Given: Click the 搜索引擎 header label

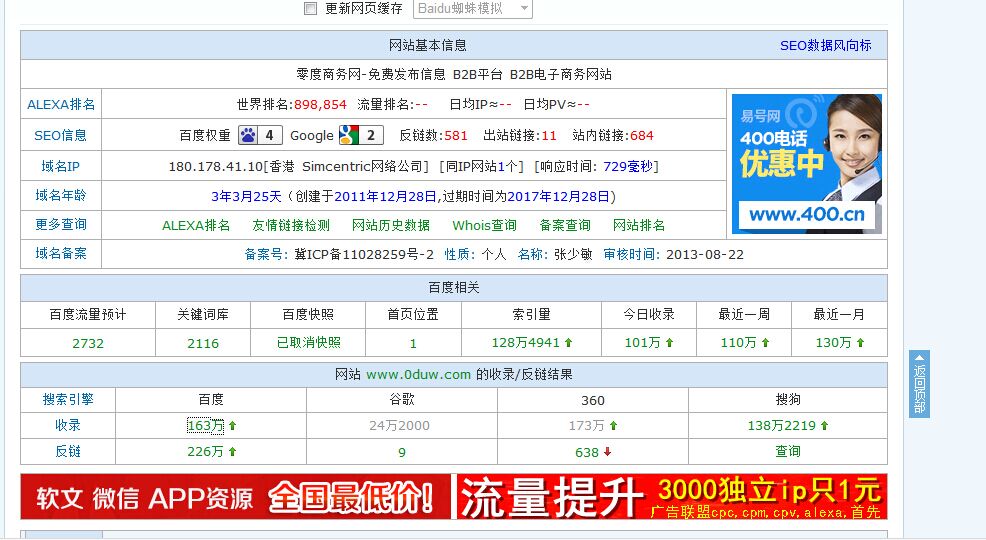Looking at the screenshot, I should coord(68,399).
